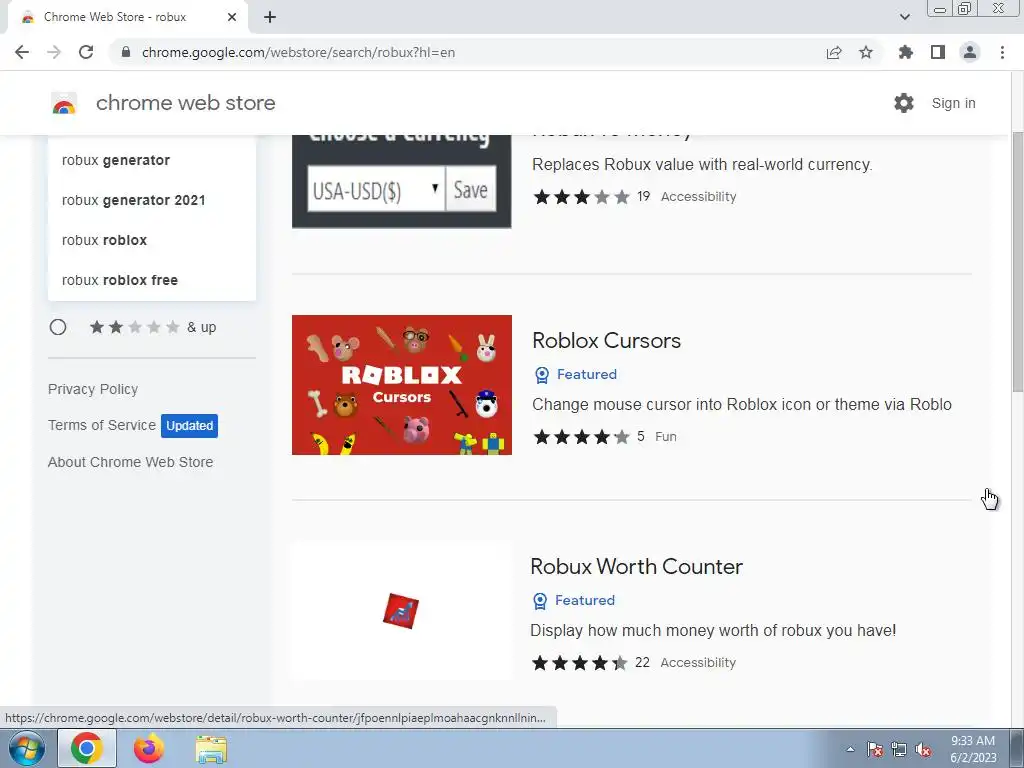Open File Explorer from taskbar
The width and height of the screenshot is (1024, 768).
(x=211, y=749)
